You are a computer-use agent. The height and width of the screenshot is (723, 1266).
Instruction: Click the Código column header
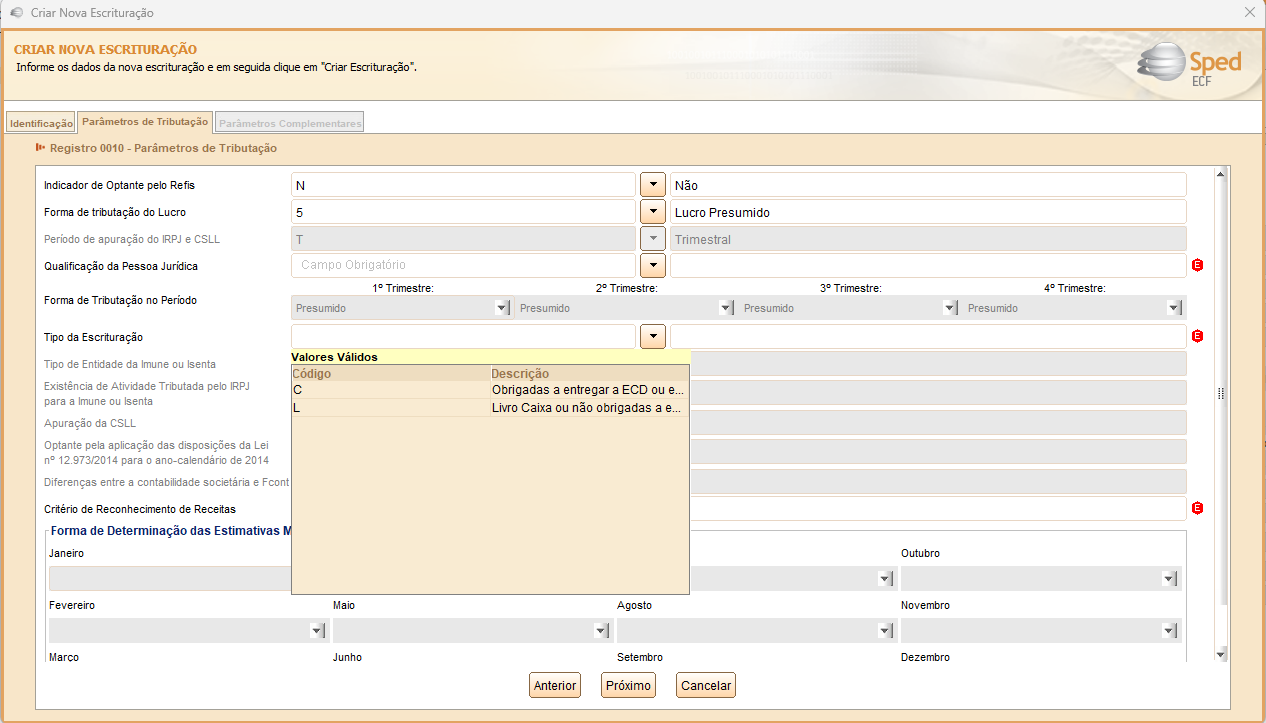(x=391, y=373)
